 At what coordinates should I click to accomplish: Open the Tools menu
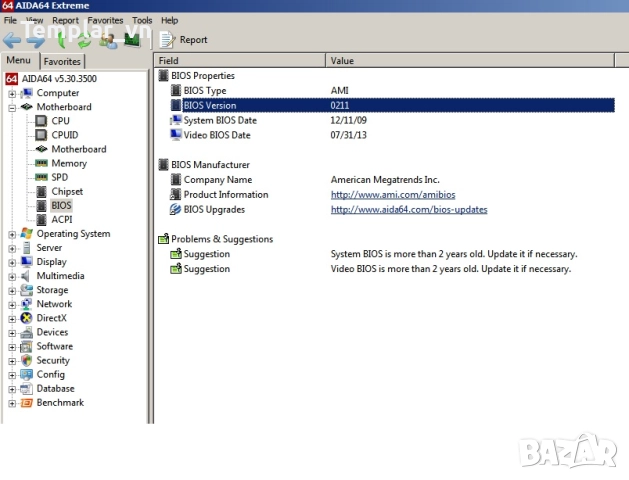click(x=142, y=20)
